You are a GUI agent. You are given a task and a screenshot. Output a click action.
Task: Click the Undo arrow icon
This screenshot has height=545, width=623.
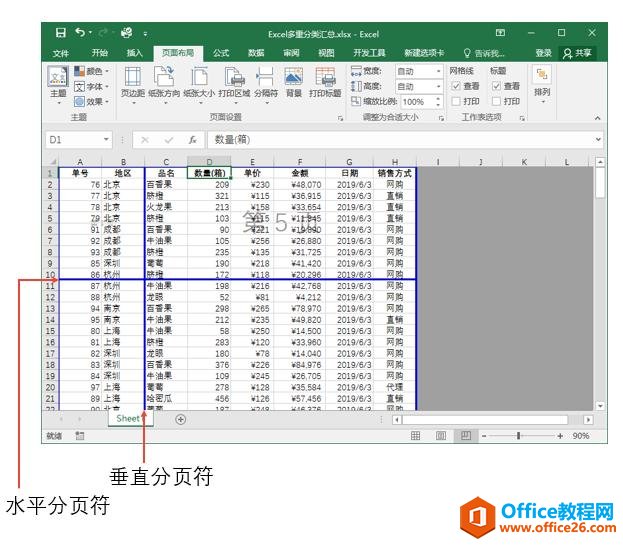click(80, 32)
